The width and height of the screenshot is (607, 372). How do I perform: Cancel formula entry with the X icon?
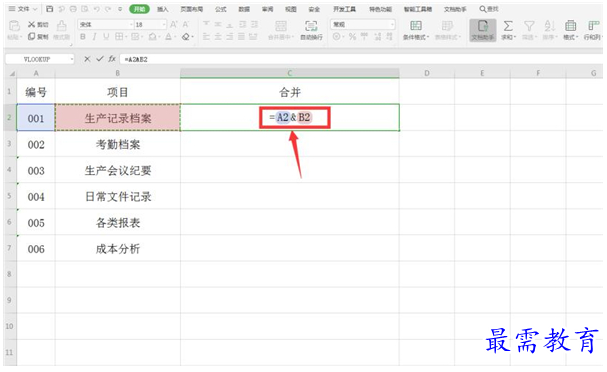coord(87,59)
